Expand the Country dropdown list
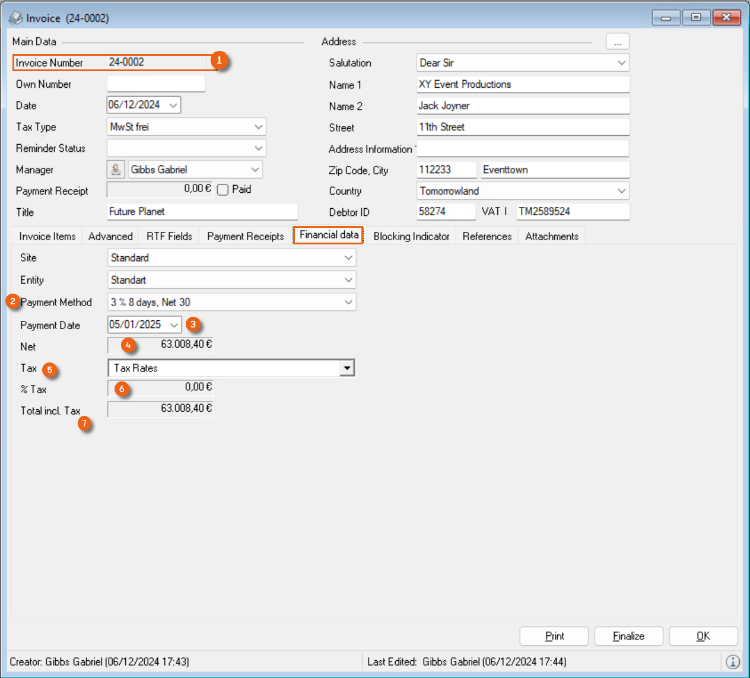 (621, 191)
